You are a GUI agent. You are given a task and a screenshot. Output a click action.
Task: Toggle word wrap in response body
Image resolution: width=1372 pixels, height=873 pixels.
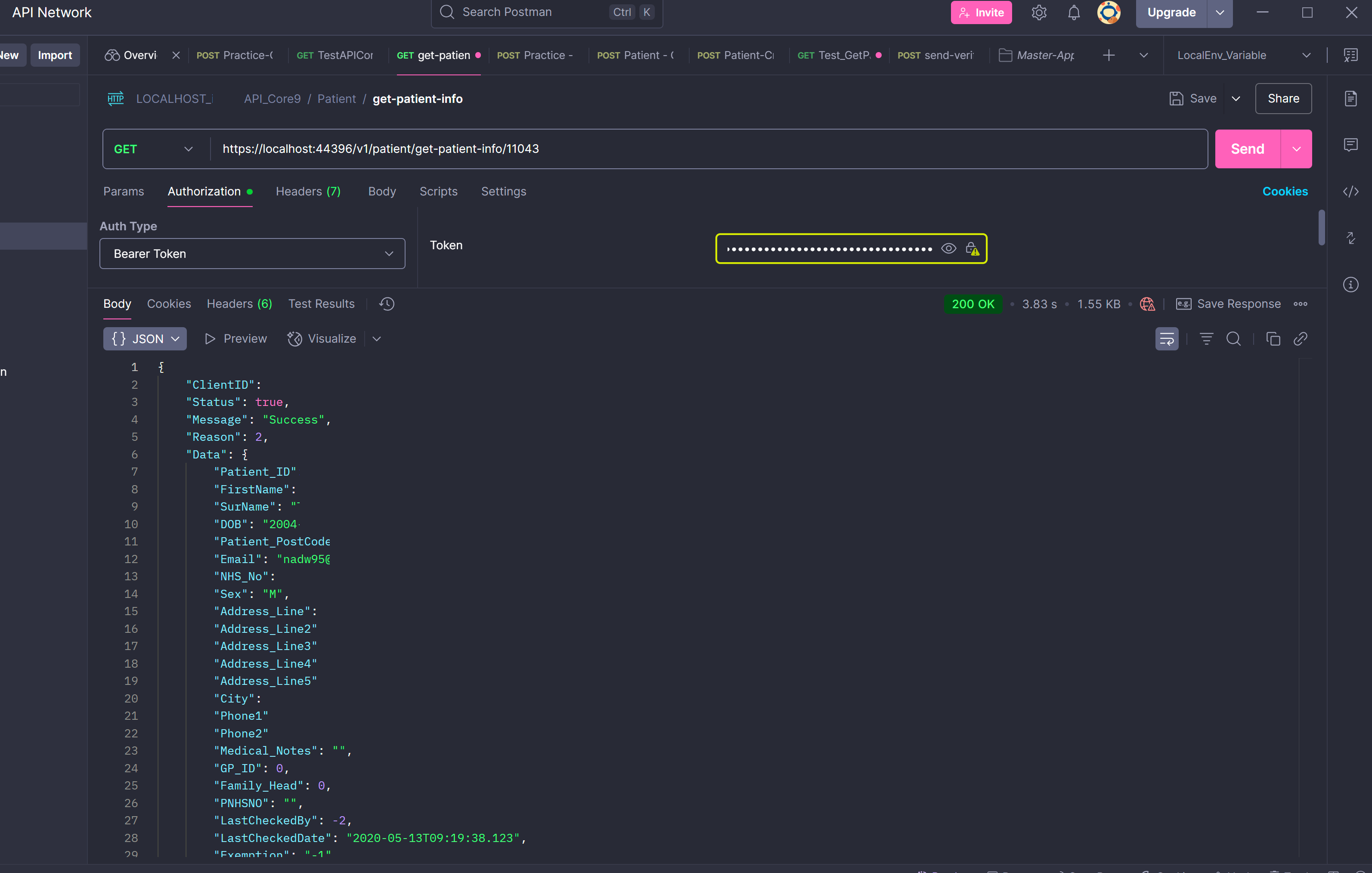(1166, 338)
